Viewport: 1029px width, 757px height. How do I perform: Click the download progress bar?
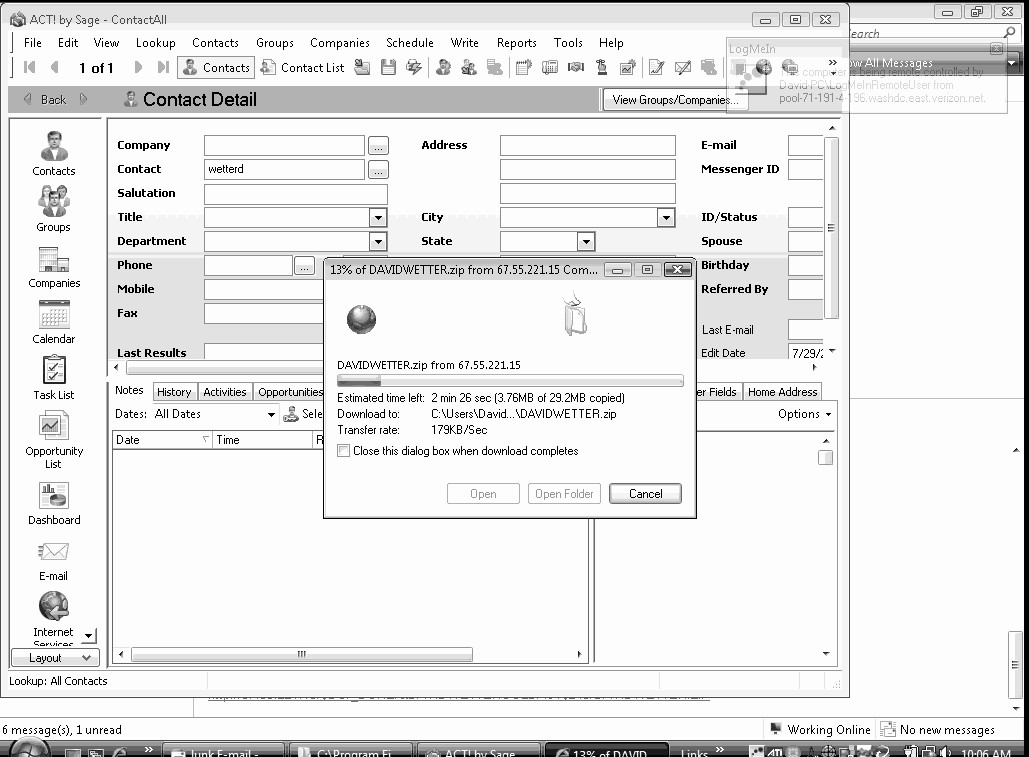(510, 380)
